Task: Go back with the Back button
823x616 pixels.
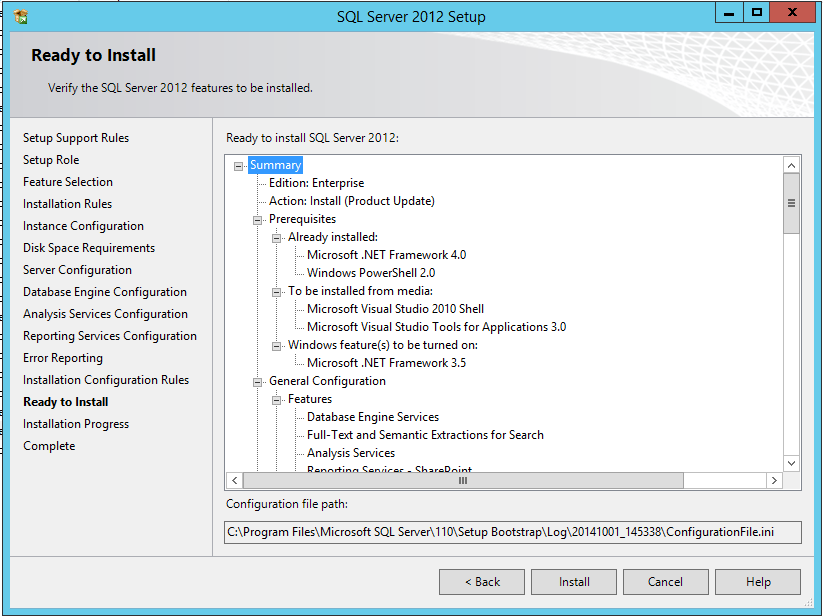Action: tap(482, 582)
